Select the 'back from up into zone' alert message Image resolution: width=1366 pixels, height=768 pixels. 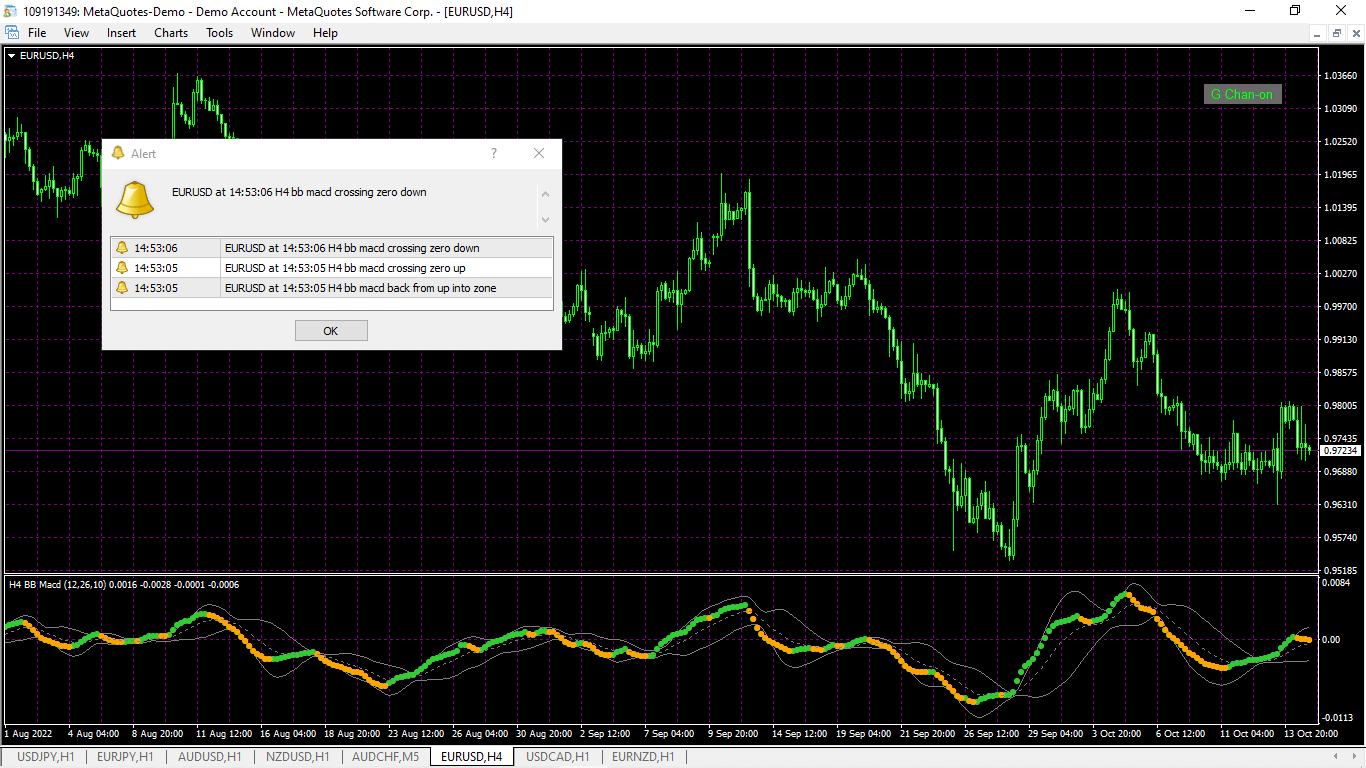(x=360, y=288)
